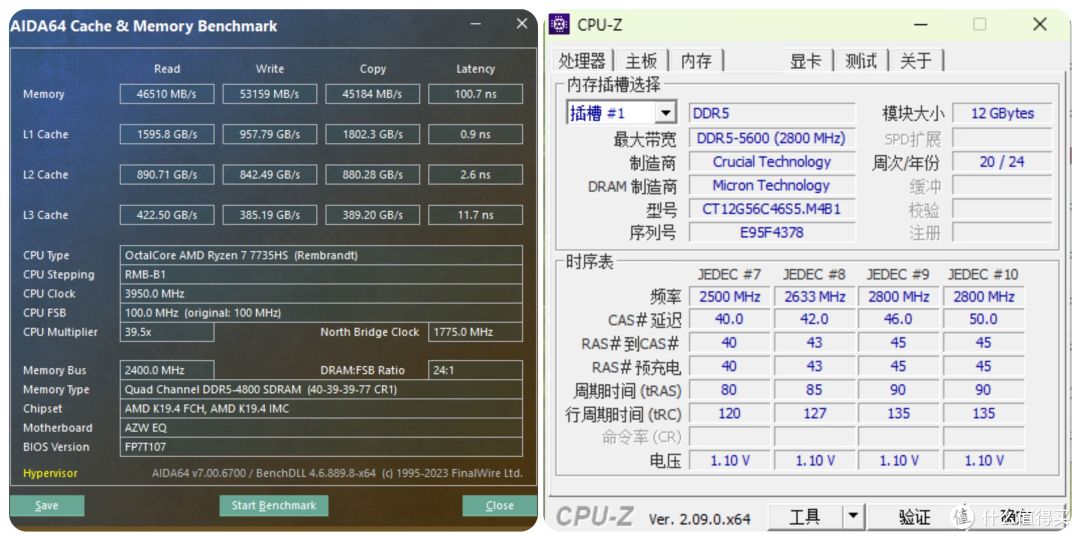
Task: Switch to the 关于 tab
Action: click(916, 61)
